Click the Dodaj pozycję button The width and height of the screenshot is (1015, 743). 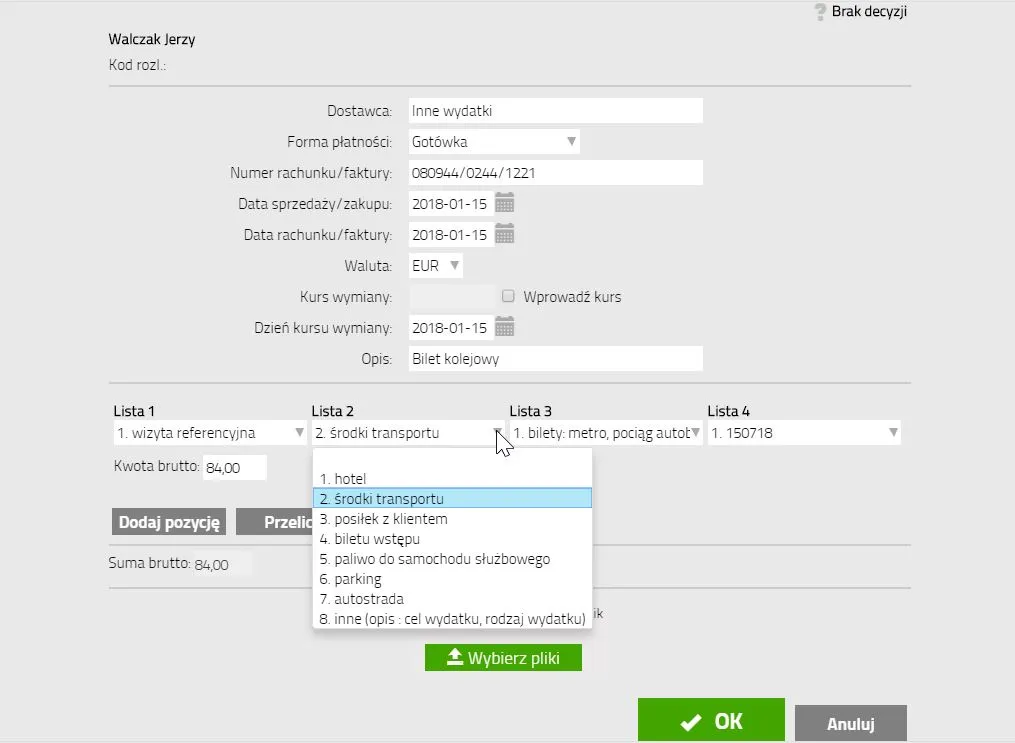169,522
